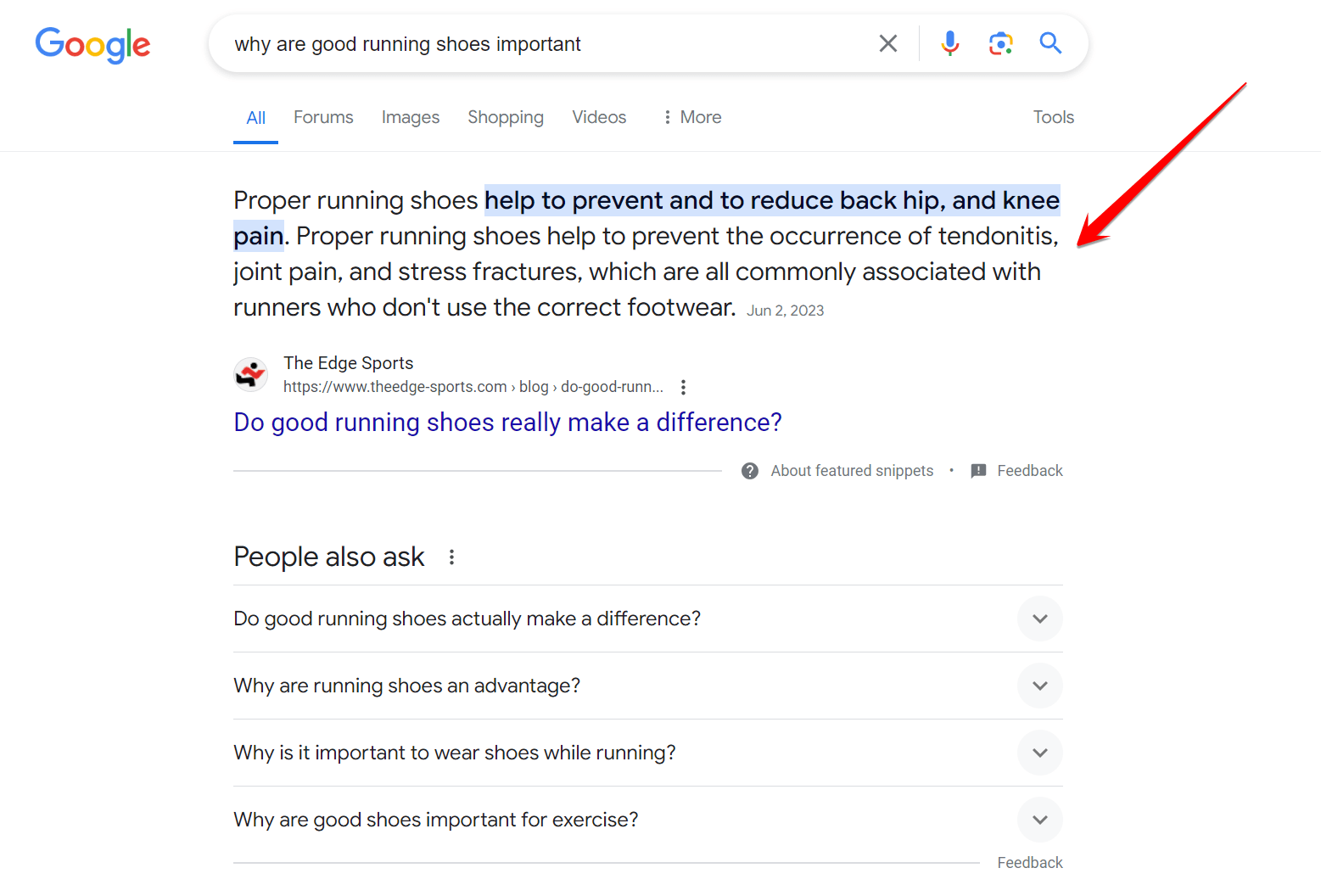Viewport: 1321px width, 896px height.
Task: Switch to the Shopping tab
Action: tap(505, 117)
